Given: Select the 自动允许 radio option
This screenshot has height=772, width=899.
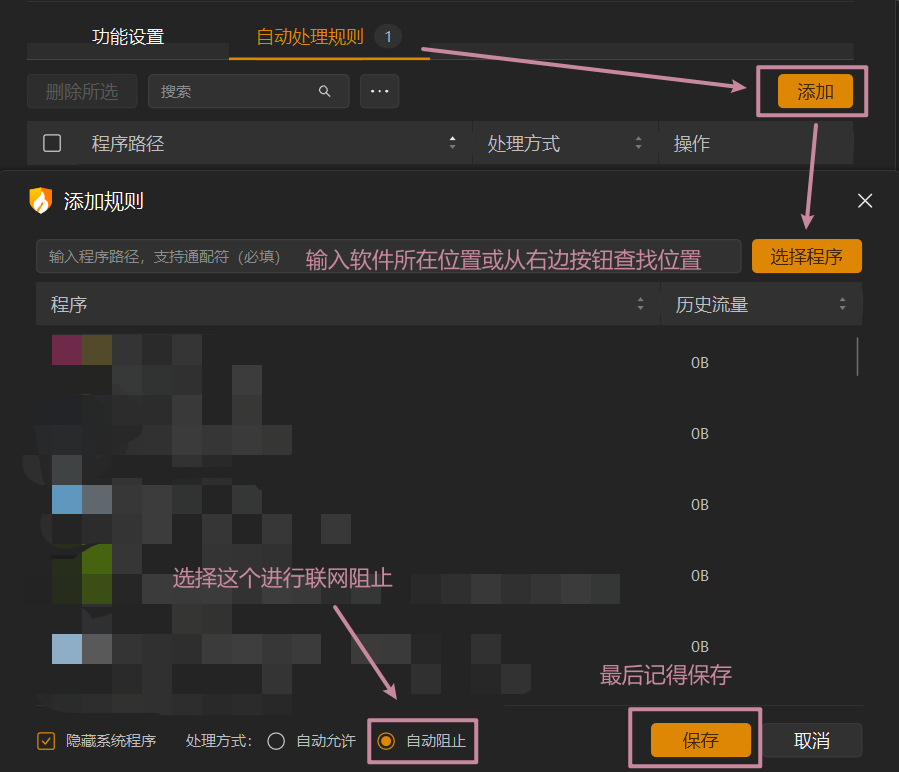Looking at the screenshot, I should 277,741.
